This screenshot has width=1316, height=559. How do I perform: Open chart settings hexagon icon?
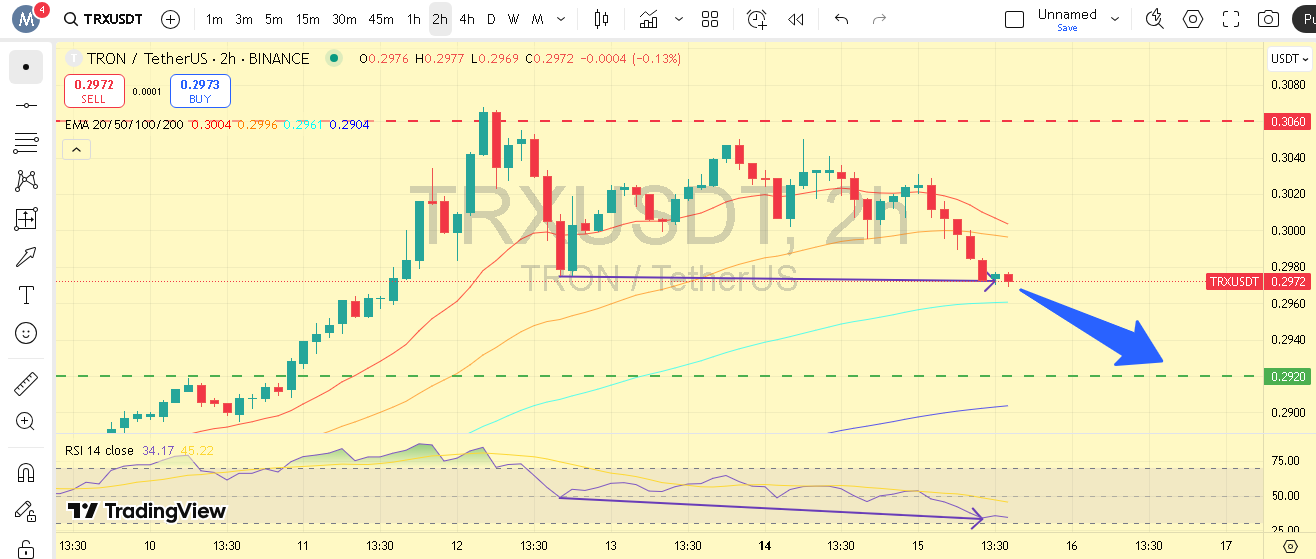(1193, 19)
